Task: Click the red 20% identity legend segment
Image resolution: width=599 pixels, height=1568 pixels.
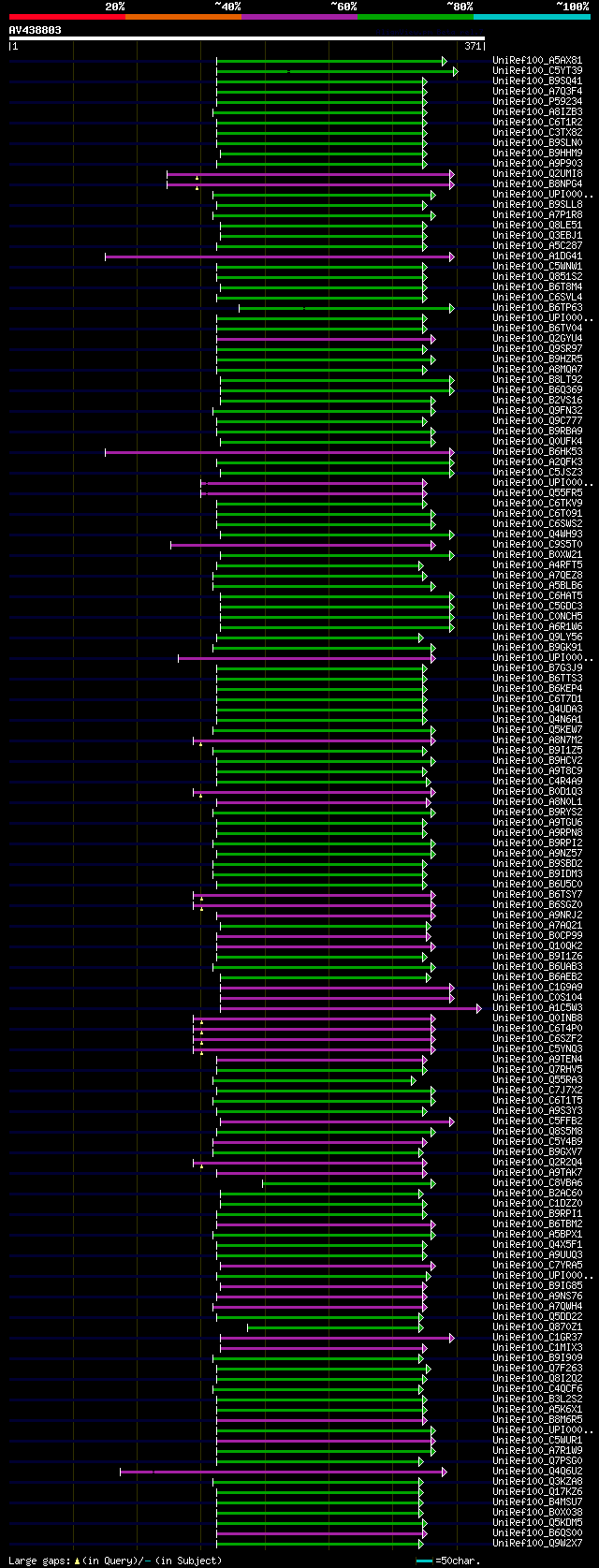Action: [x=67, y=17]
